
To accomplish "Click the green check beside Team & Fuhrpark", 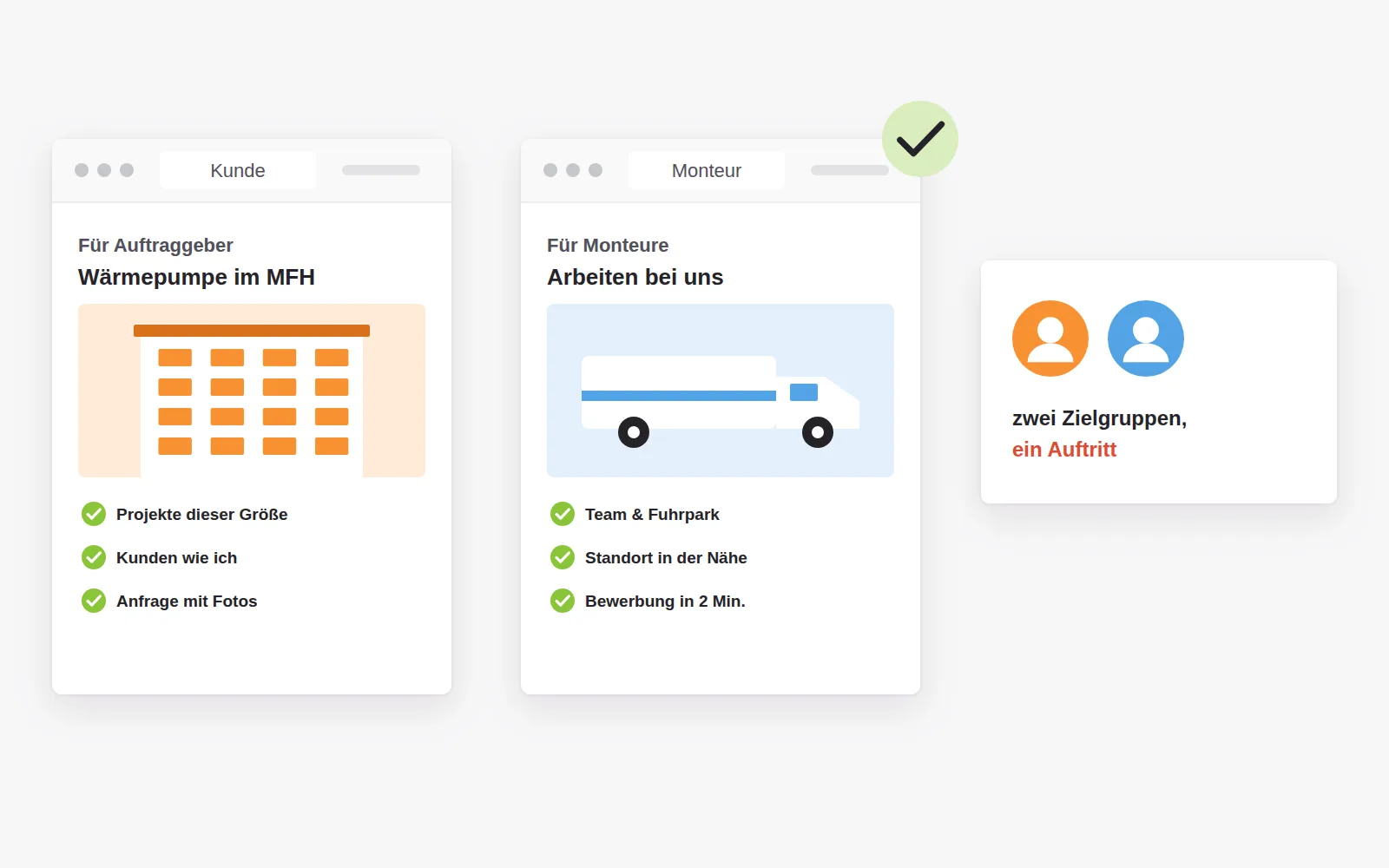I will pos(563,514).
